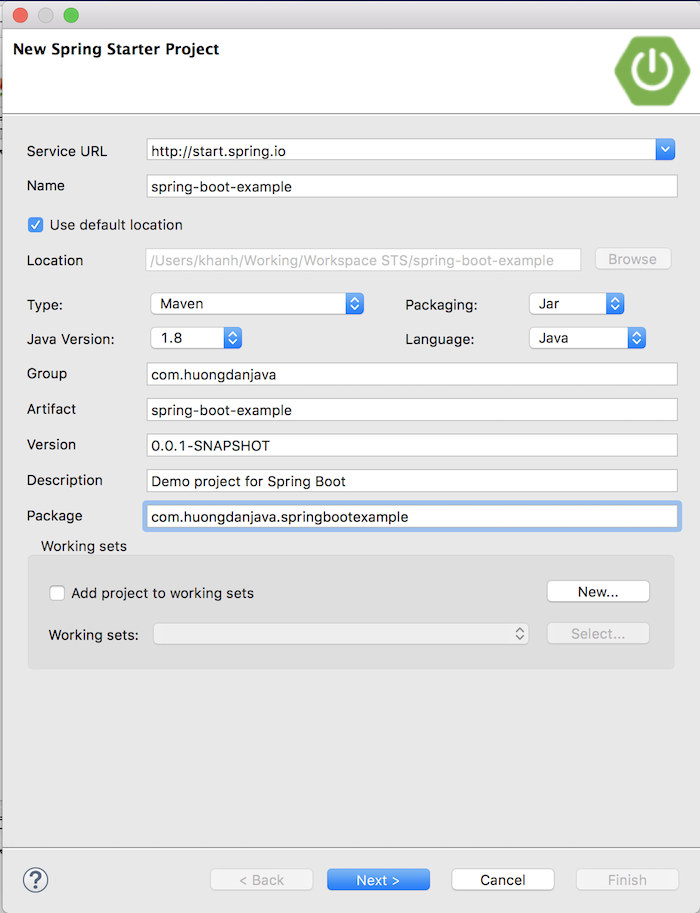Focus the Name input field

point(412,186)
